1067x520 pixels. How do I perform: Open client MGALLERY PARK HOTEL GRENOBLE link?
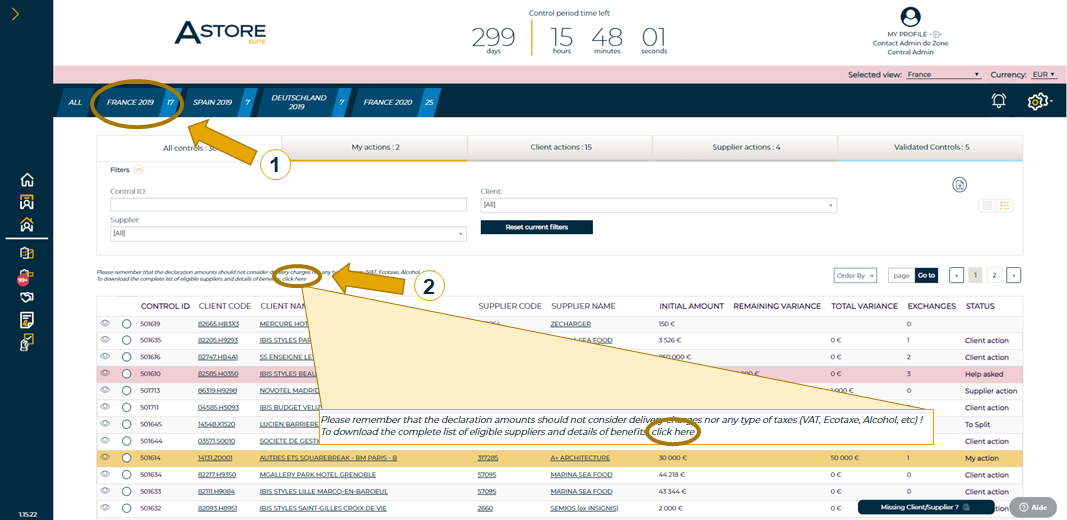click(x=318, y=475)
